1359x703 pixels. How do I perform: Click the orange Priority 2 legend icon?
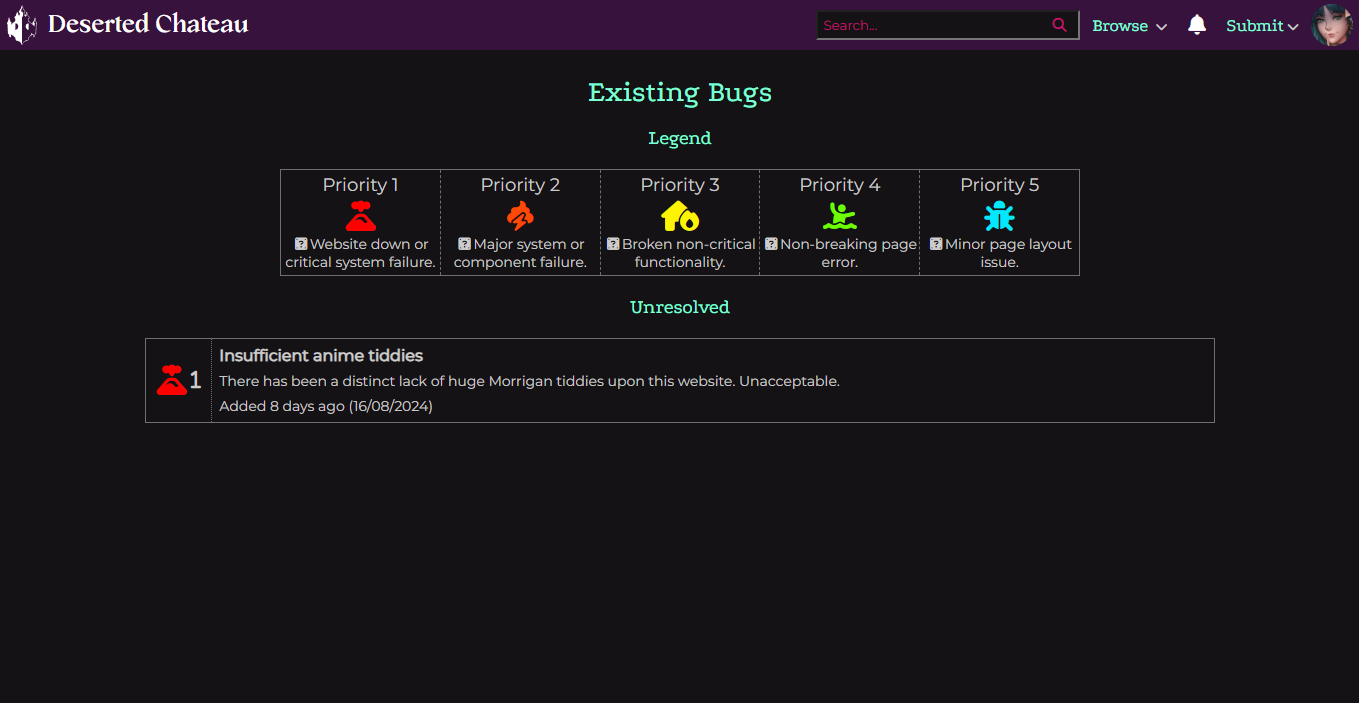[x=520, y=216]
